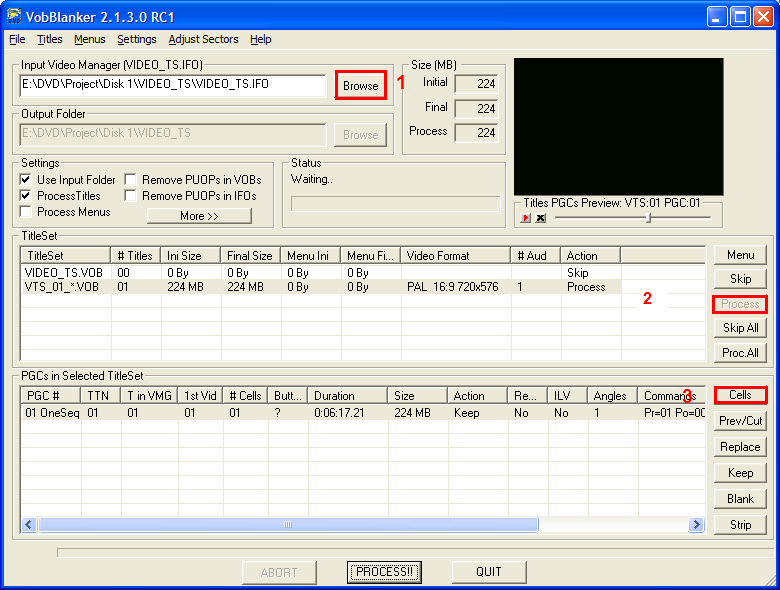Click the Blank button
780x590 pixels.
pyautogui.click(x=740, y=498)
